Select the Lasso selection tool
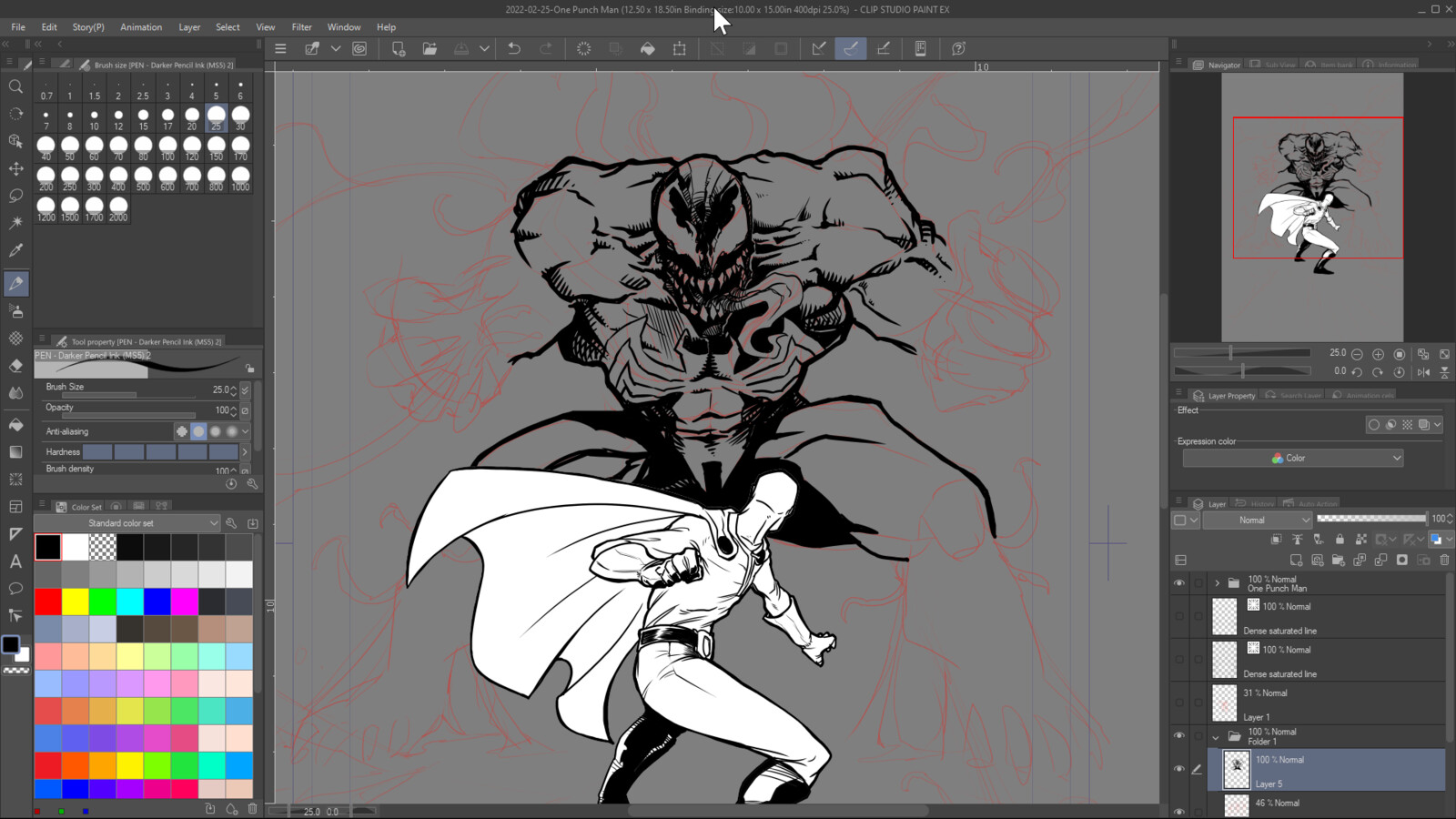The width and height of the screenshot is (1456, 819). click(15, 196)
